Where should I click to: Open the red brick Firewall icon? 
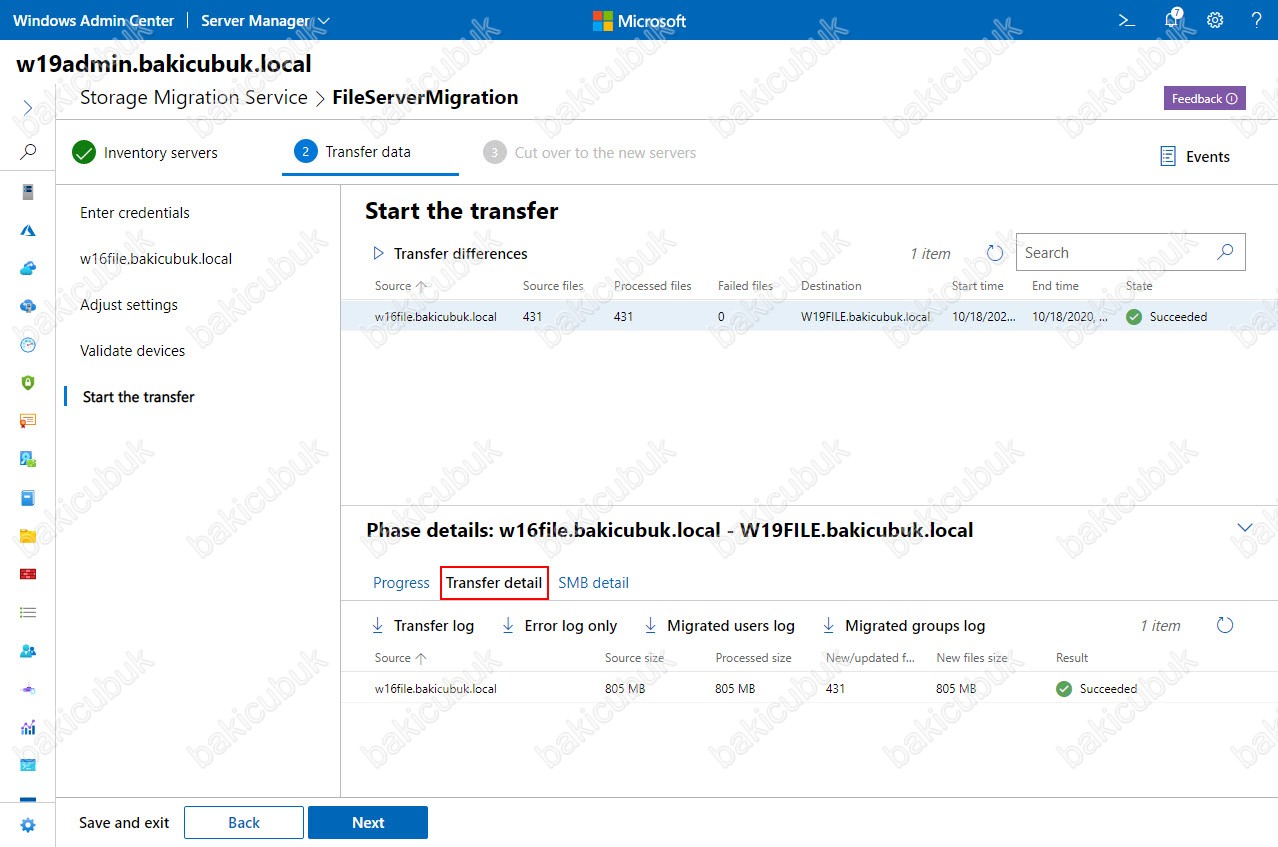[x=28, y=574]
